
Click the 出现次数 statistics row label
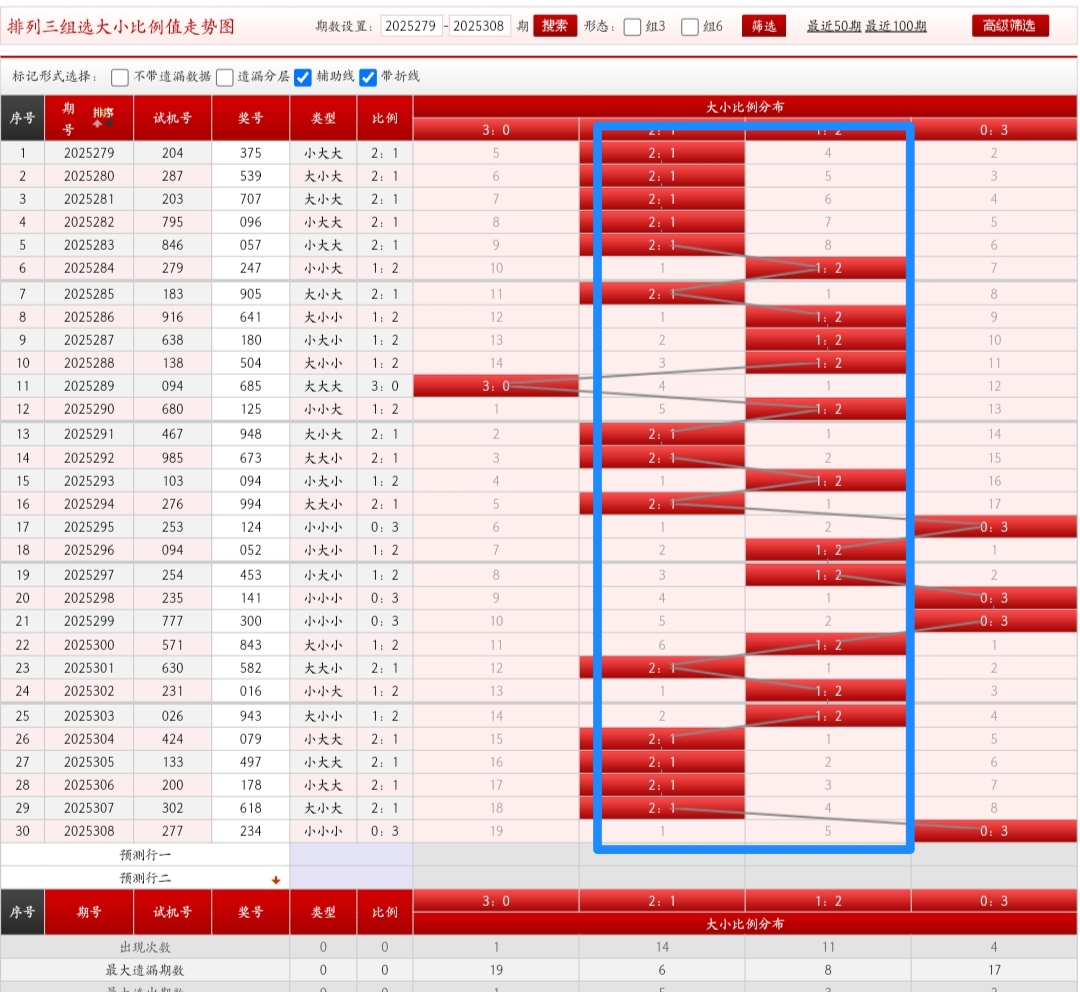145,947
